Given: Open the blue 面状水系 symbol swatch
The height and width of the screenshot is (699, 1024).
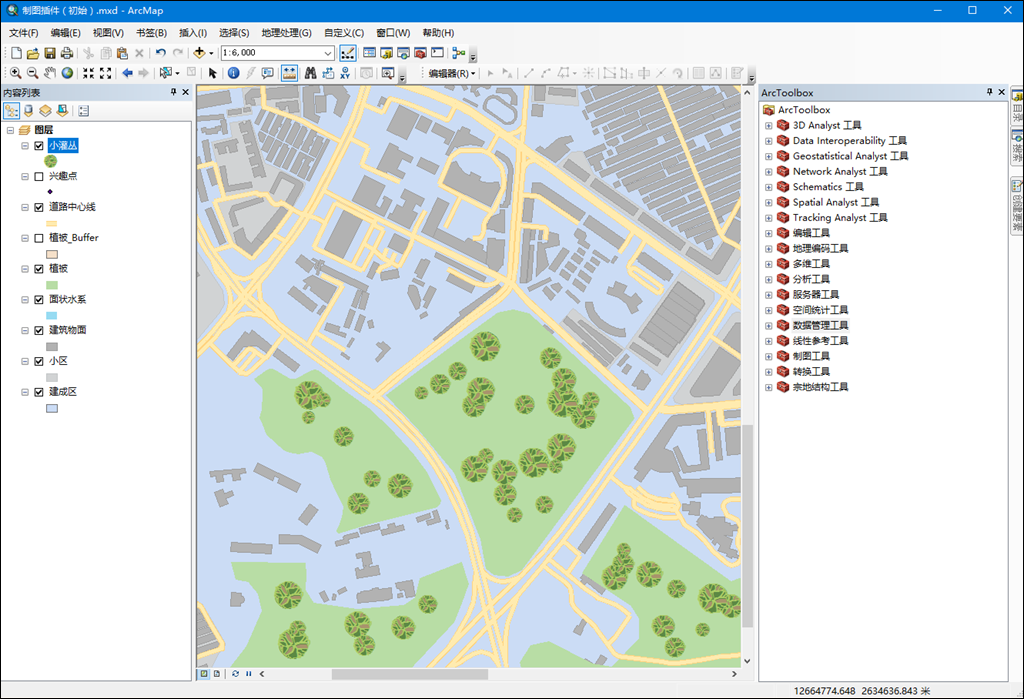Looking at the screenshot, I should [x=52, y=316].
